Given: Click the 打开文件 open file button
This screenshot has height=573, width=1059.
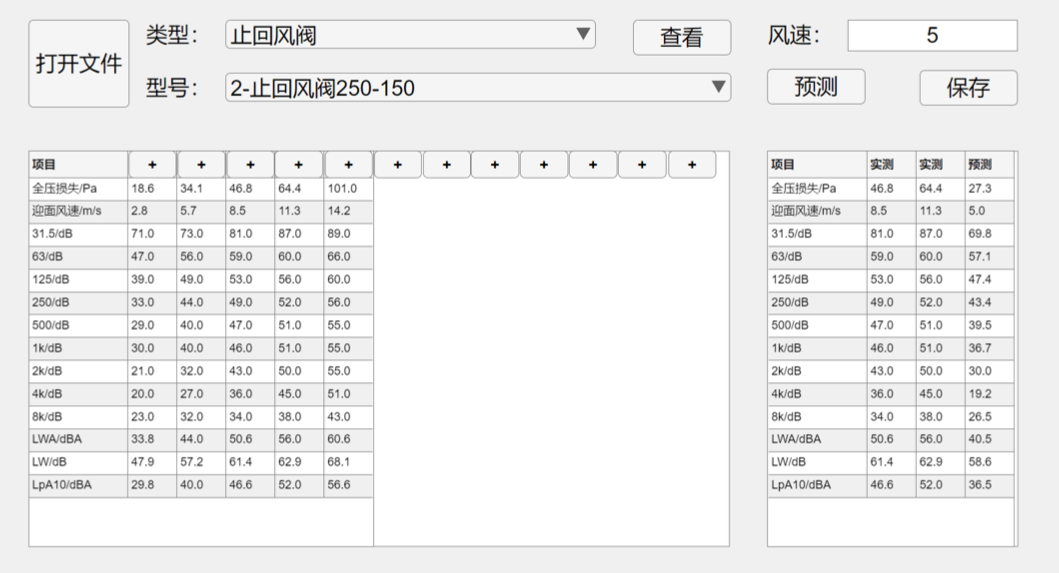Looking at the screenshot, I should [x=78, y=64].
